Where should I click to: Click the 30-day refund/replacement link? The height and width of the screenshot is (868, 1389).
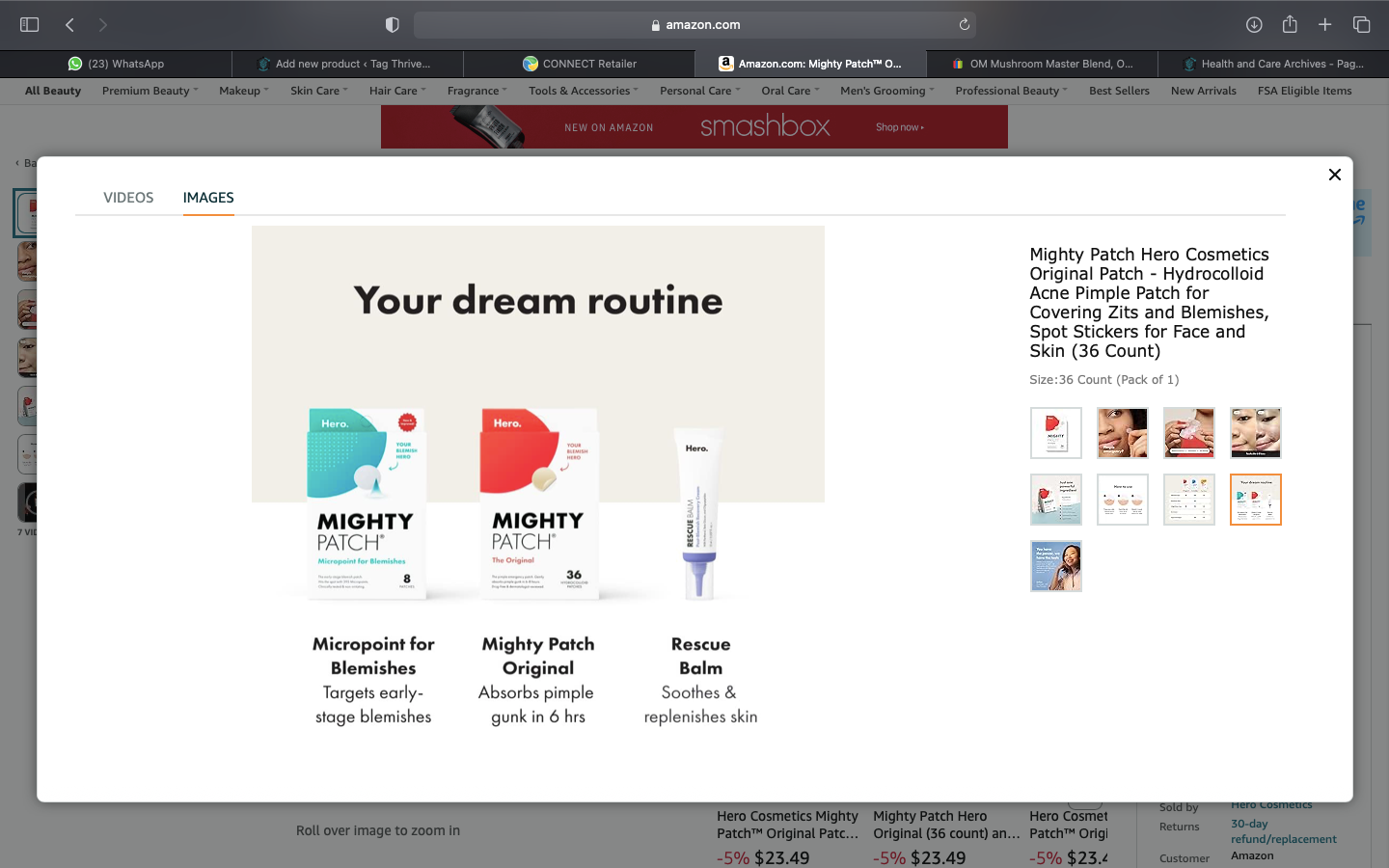click(x=1283, y=831)
